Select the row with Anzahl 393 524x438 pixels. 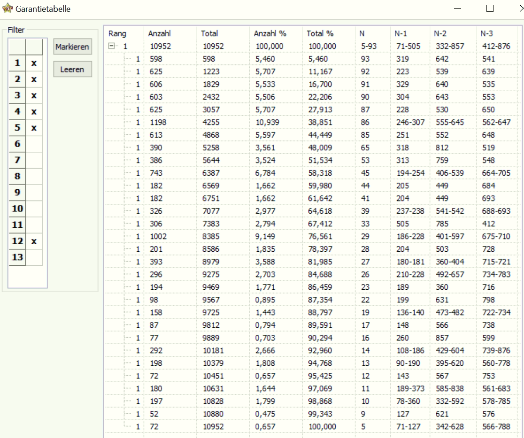coord(312,262)
